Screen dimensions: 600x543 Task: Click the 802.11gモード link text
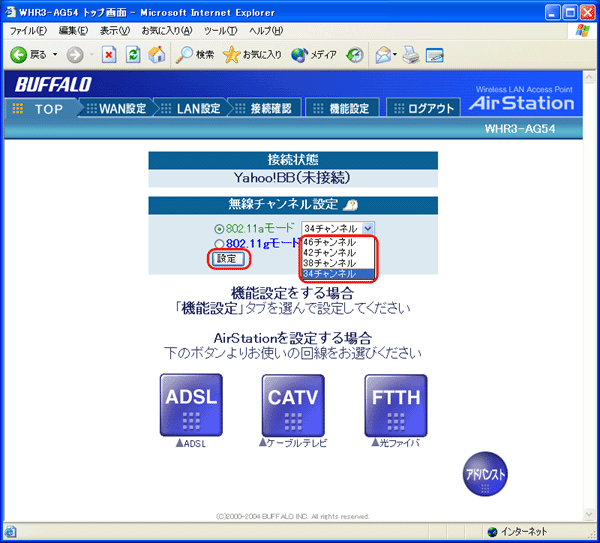tap(262, 243)
